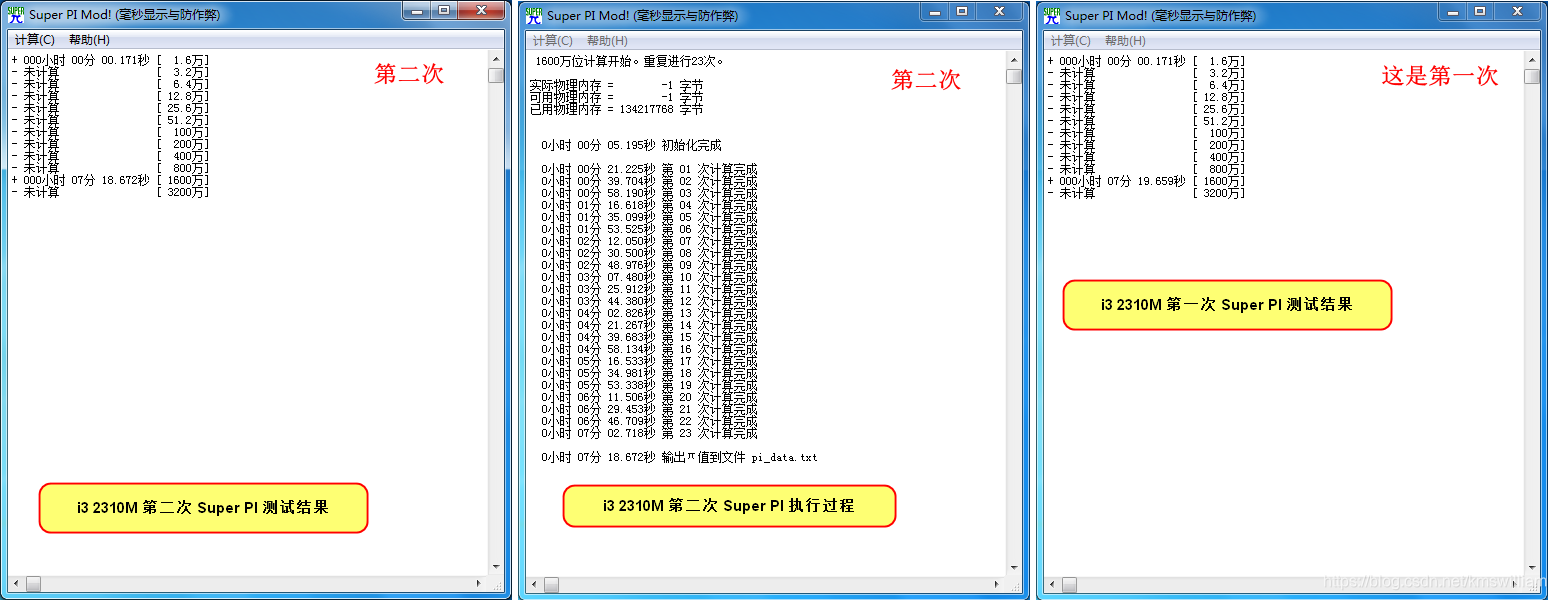Open 帮助(H) menu in the 19.659秒 results window
This screenshot has width=1557, height=600.
point(1125,40)
